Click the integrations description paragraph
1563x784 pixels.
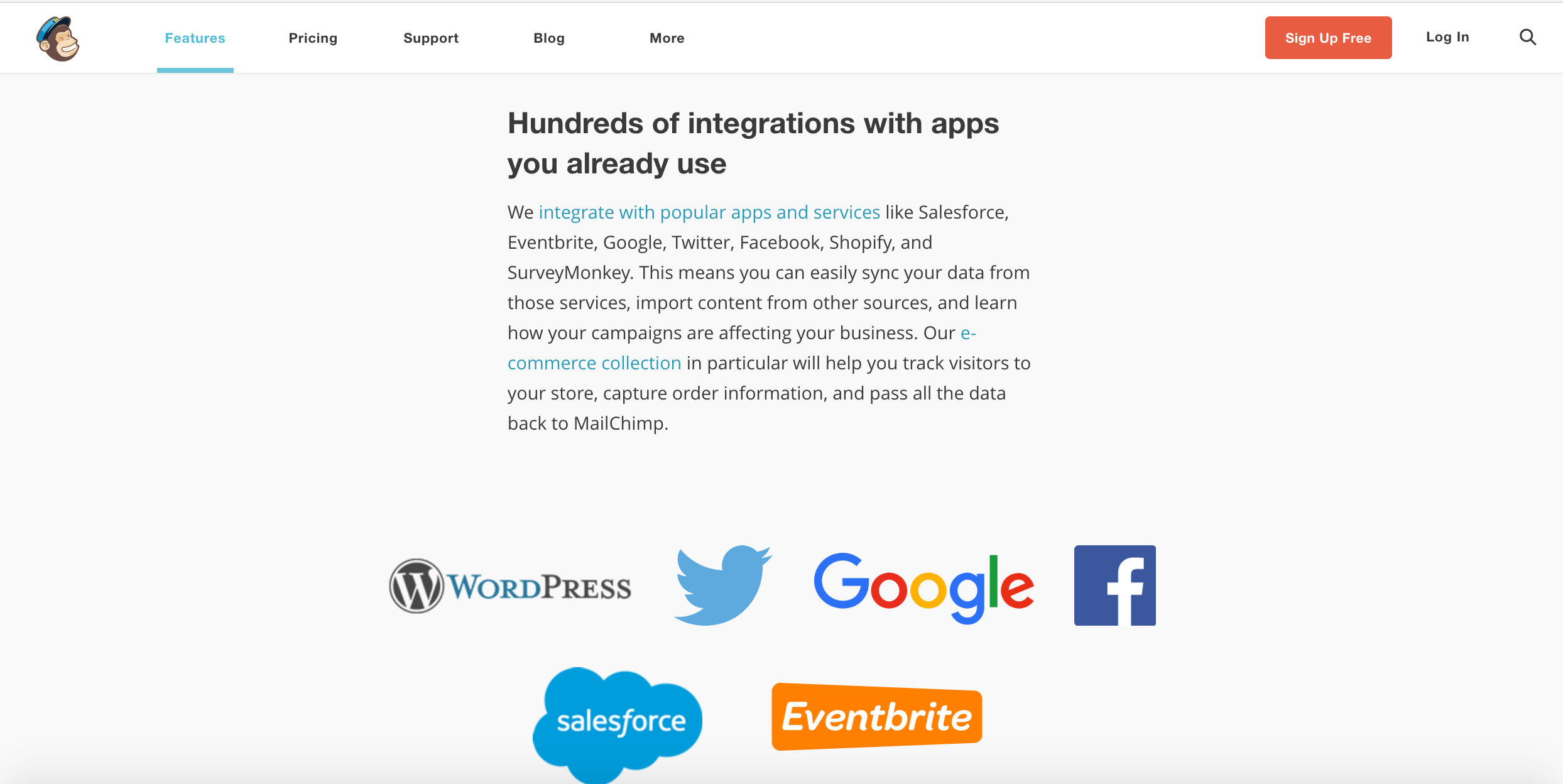[770, 318]
